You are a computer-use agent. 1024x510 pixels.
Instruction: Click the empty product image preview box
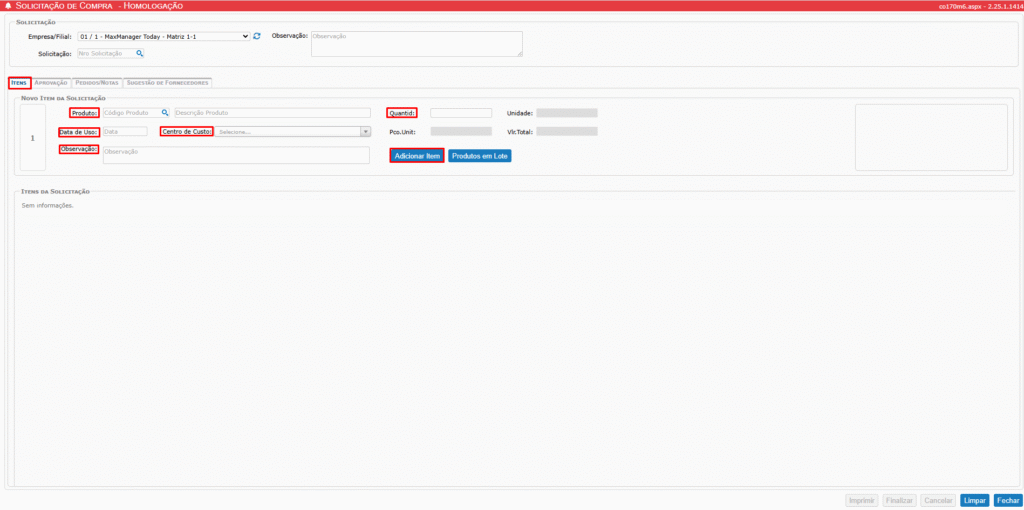(x=931, y=137)
